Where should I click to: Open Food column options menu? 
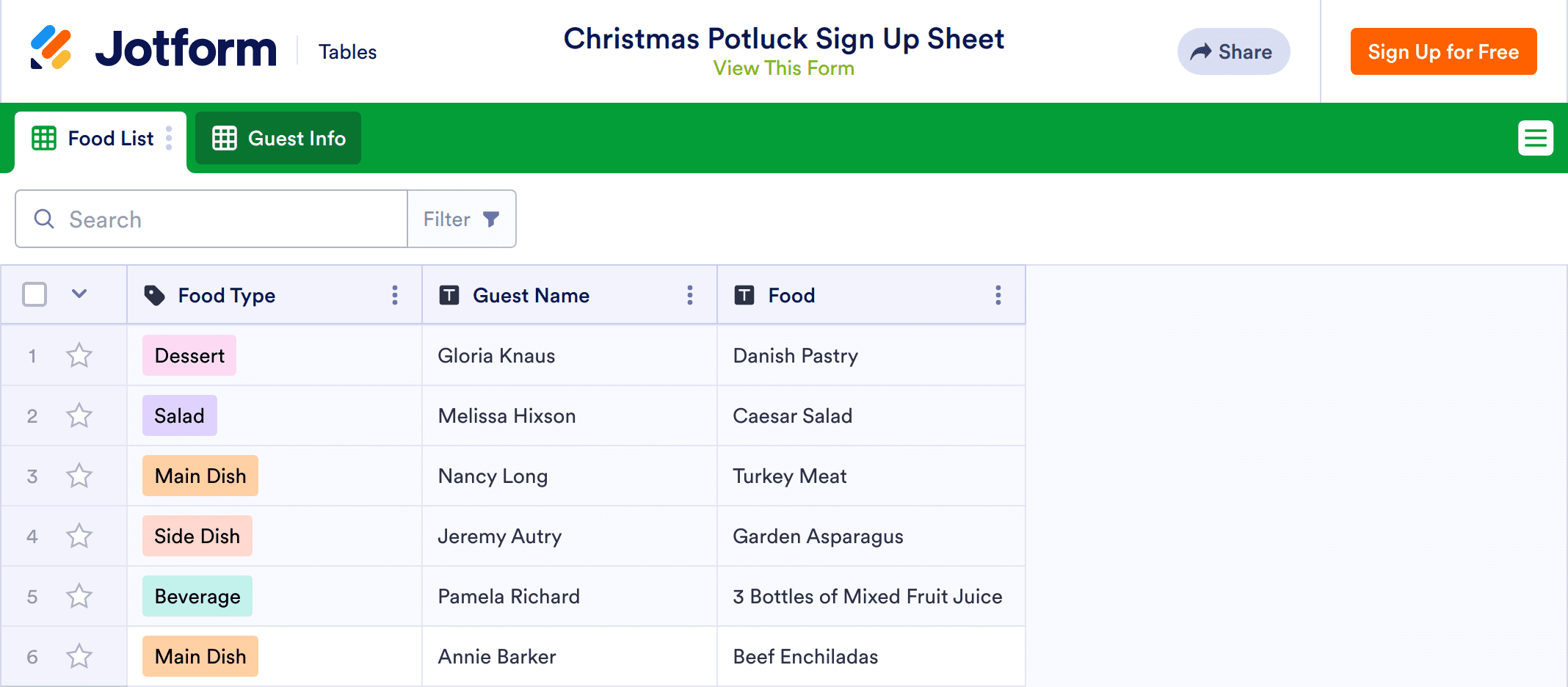[x=998, y=295]
